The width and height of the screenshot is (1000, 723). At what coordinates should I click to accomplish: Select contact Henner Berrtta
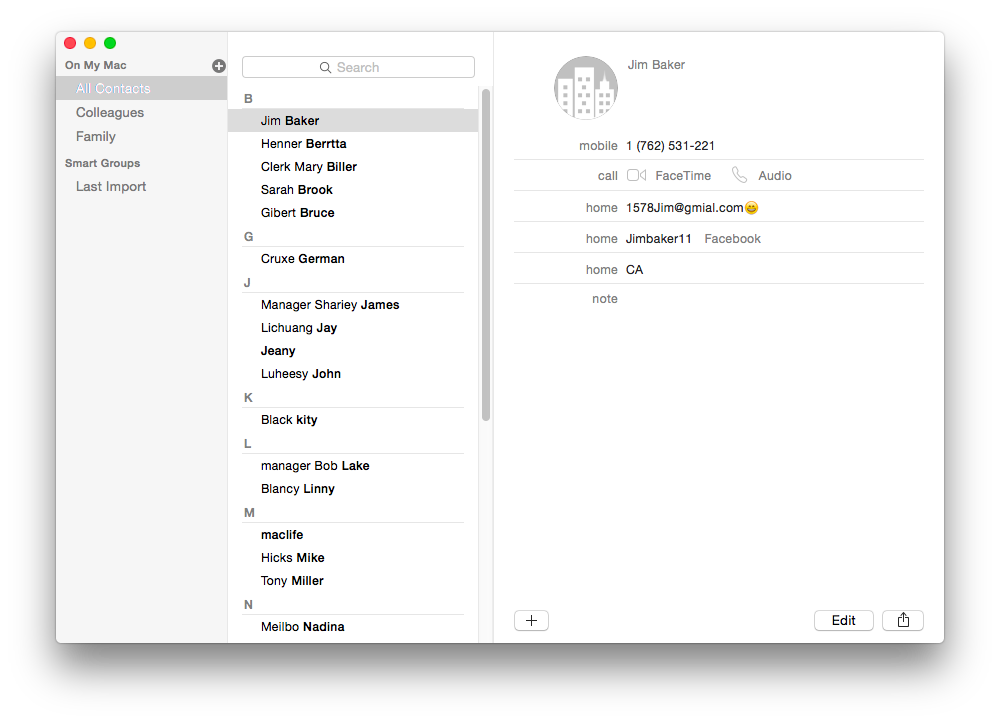(x=304, y=143)
